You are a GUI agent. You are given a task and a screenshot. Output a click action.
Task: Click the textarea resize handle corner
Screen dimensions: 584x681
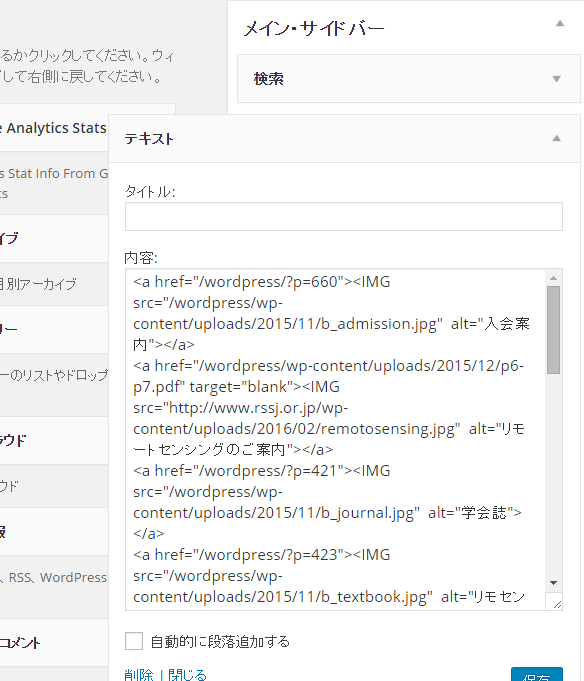557,604
